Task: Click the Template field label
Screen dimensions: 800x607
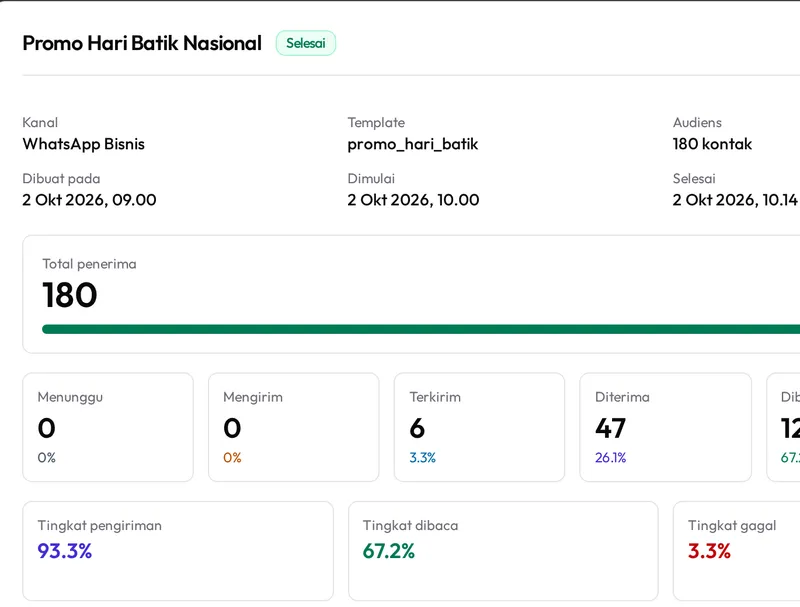Action: coord(376,122)
